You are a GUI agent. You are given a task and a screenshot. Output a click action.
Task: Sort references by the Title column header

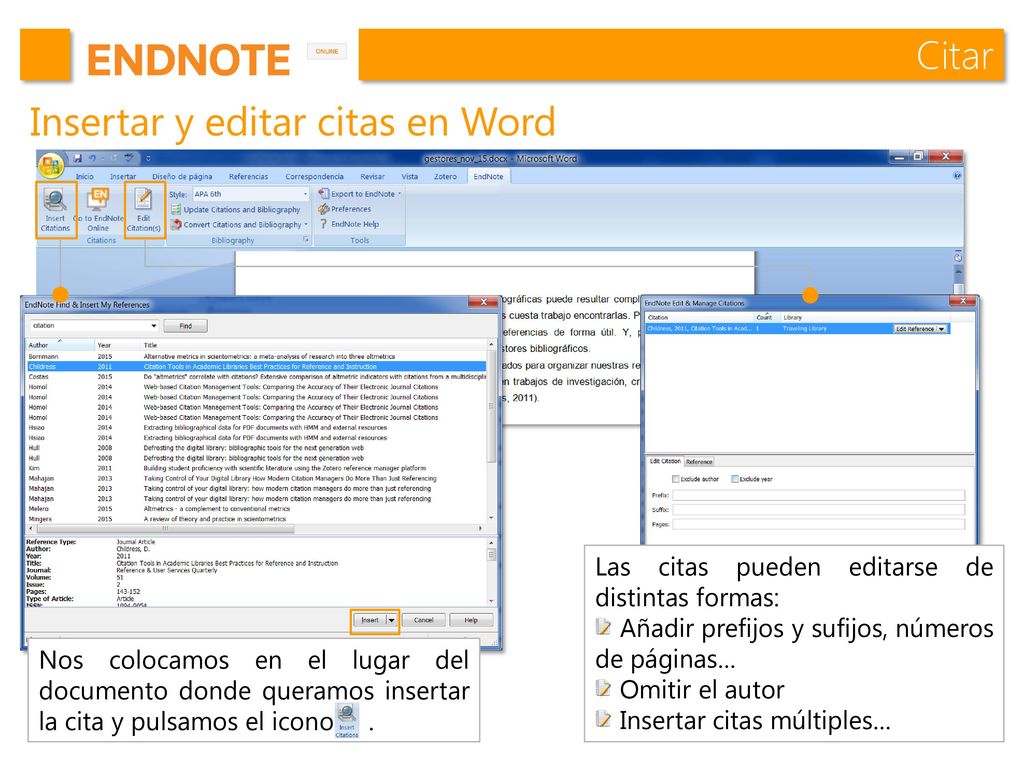(x=314, y=345)
